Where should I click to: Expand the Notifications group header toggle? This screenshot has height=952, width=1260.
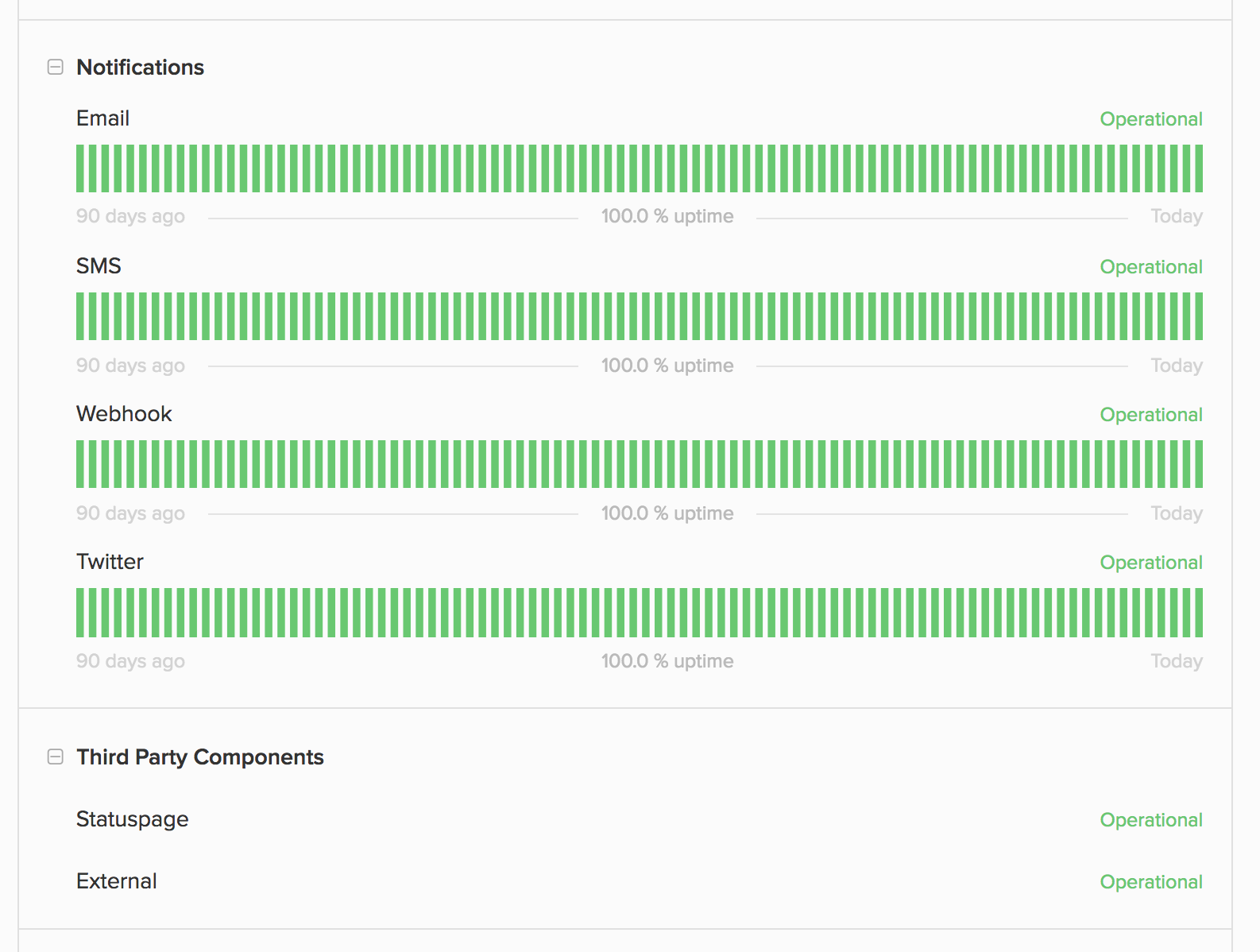[56, 68]
